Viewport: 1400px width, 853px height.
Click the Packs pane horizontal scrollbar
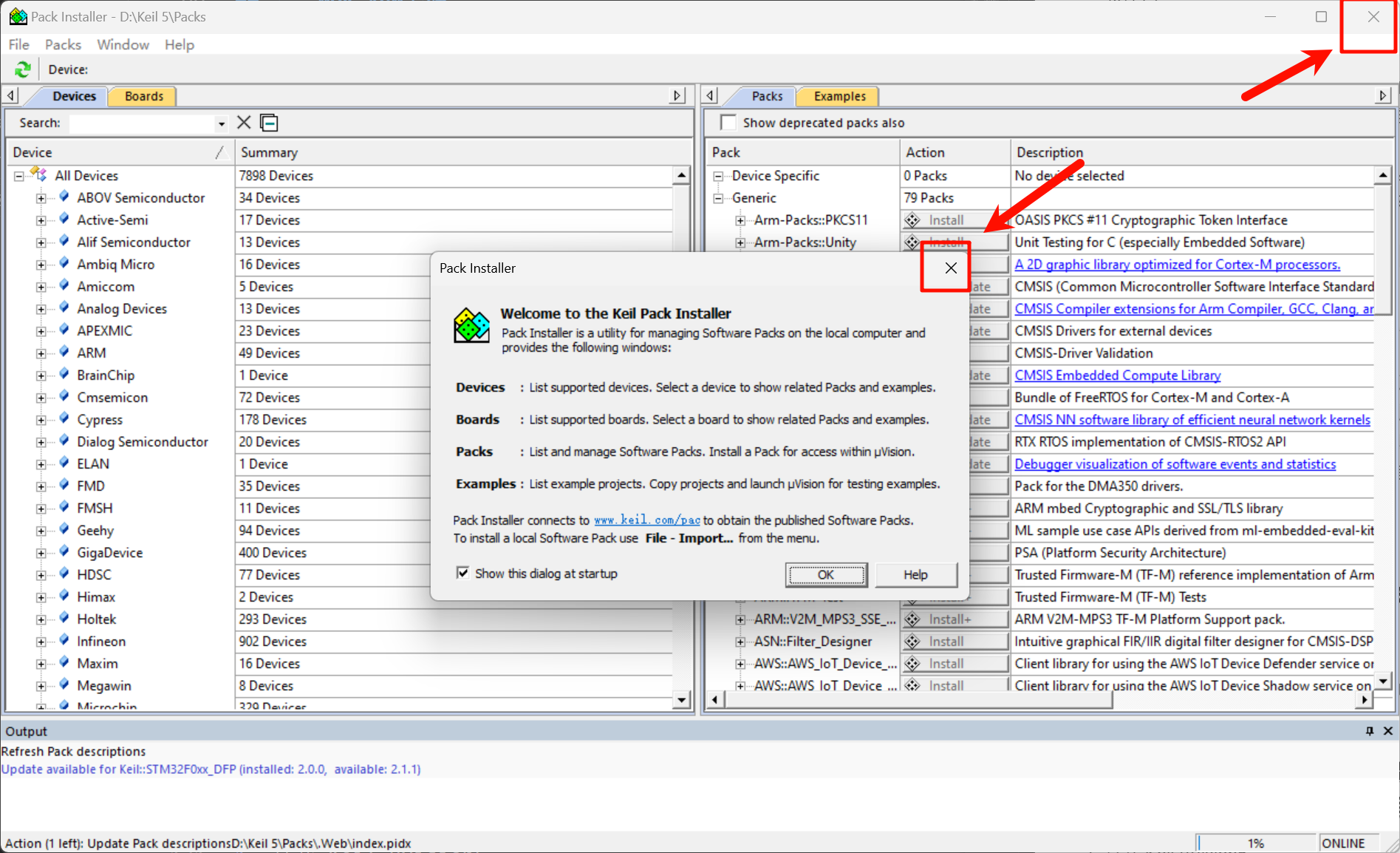(x=920, y=699)
